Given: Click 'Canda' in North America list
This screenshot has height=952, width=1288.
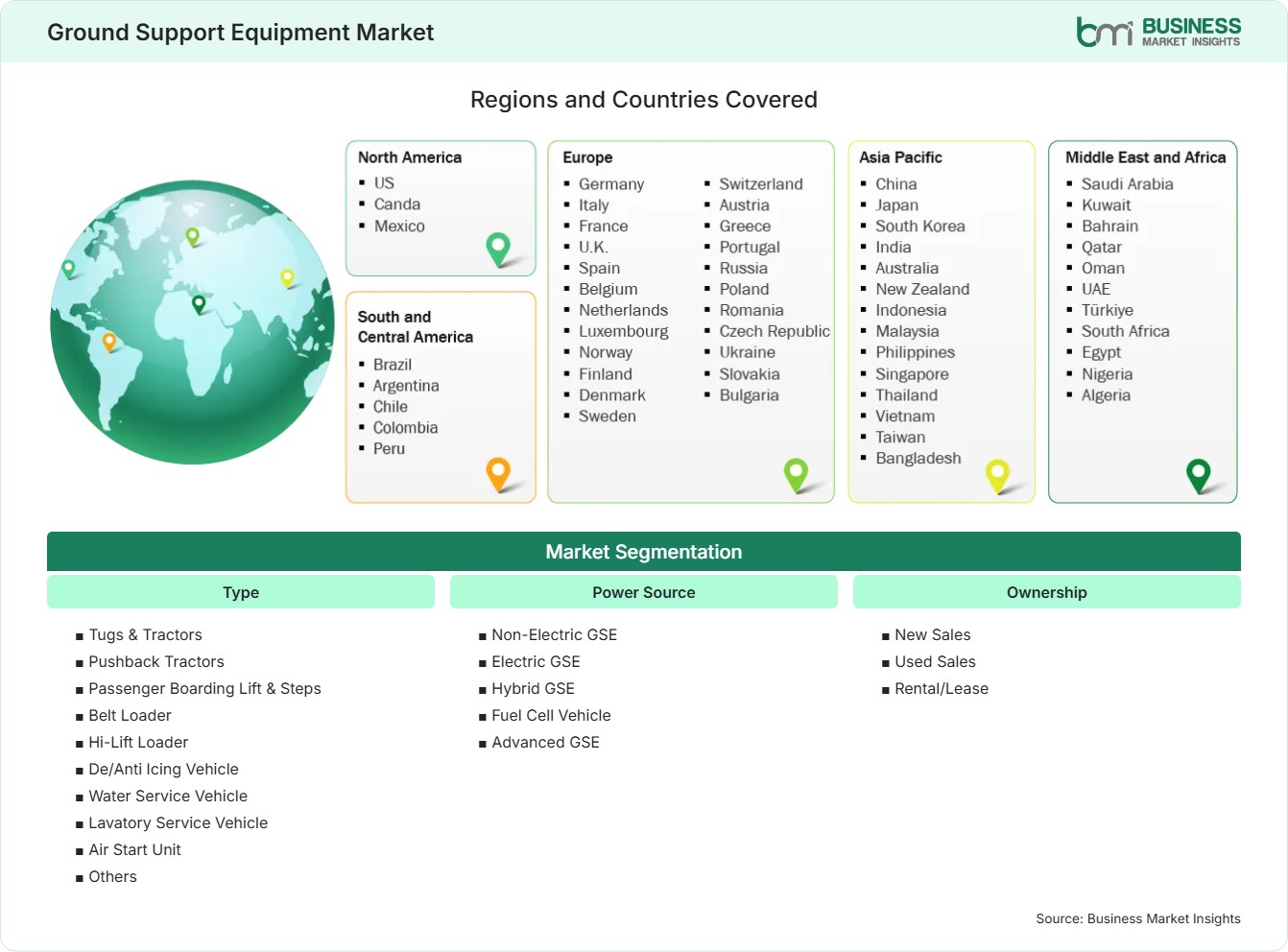Looking at the screenshot, I should coord(397,204).
